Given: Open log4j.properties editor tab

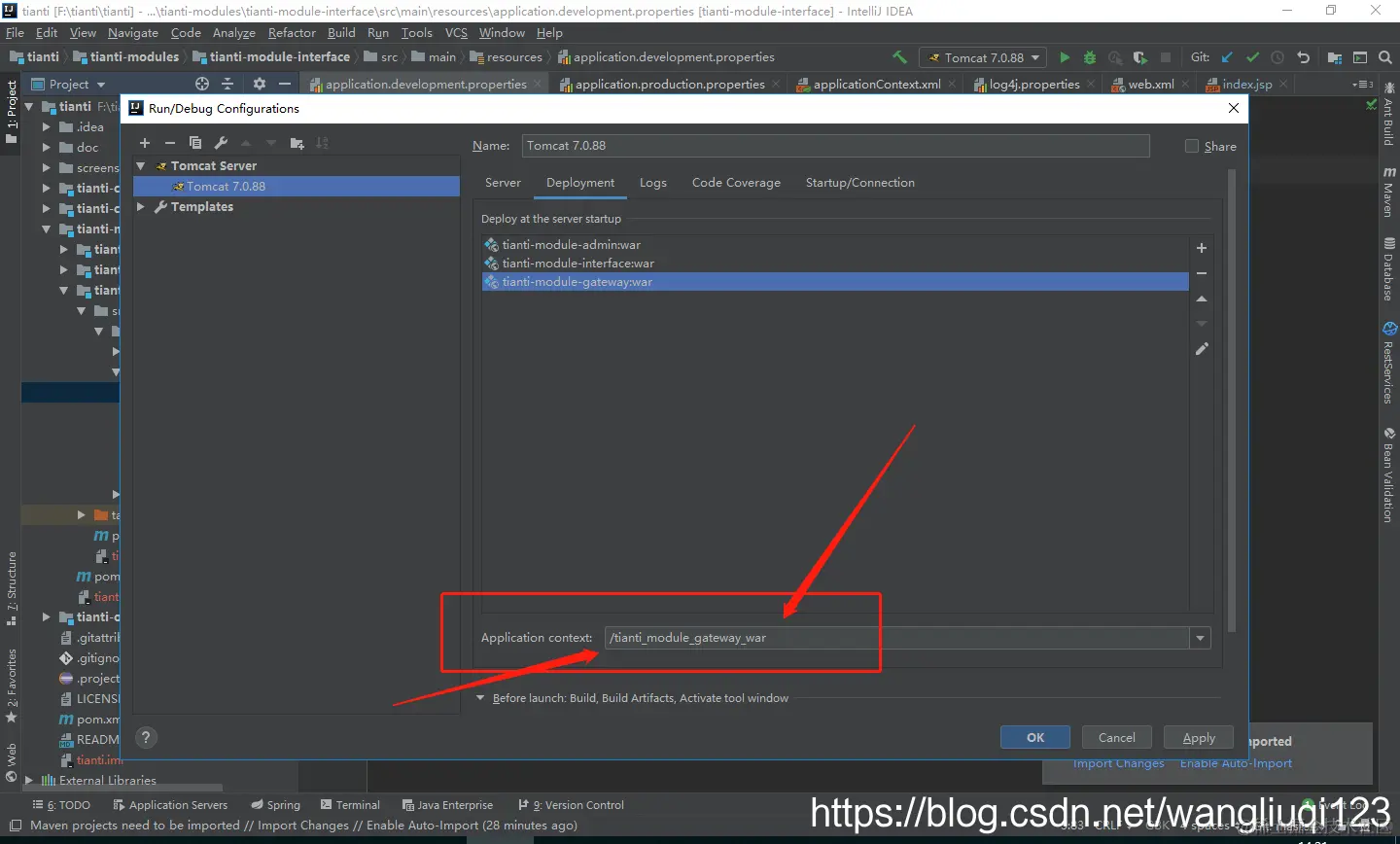Looking at the screenshot, I should (1034, 85).
